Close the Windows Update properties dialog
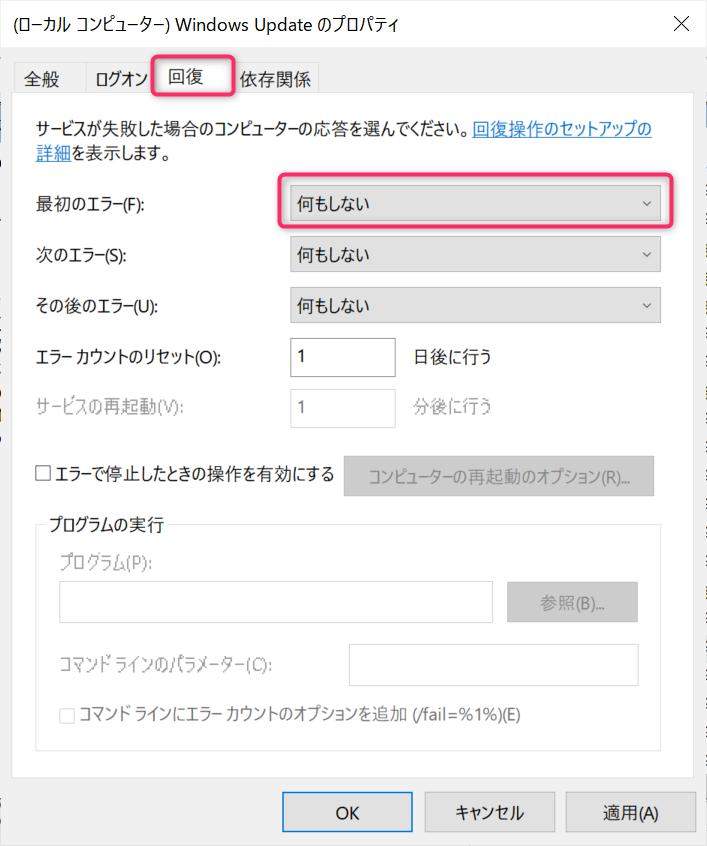 tap(681, 24)
